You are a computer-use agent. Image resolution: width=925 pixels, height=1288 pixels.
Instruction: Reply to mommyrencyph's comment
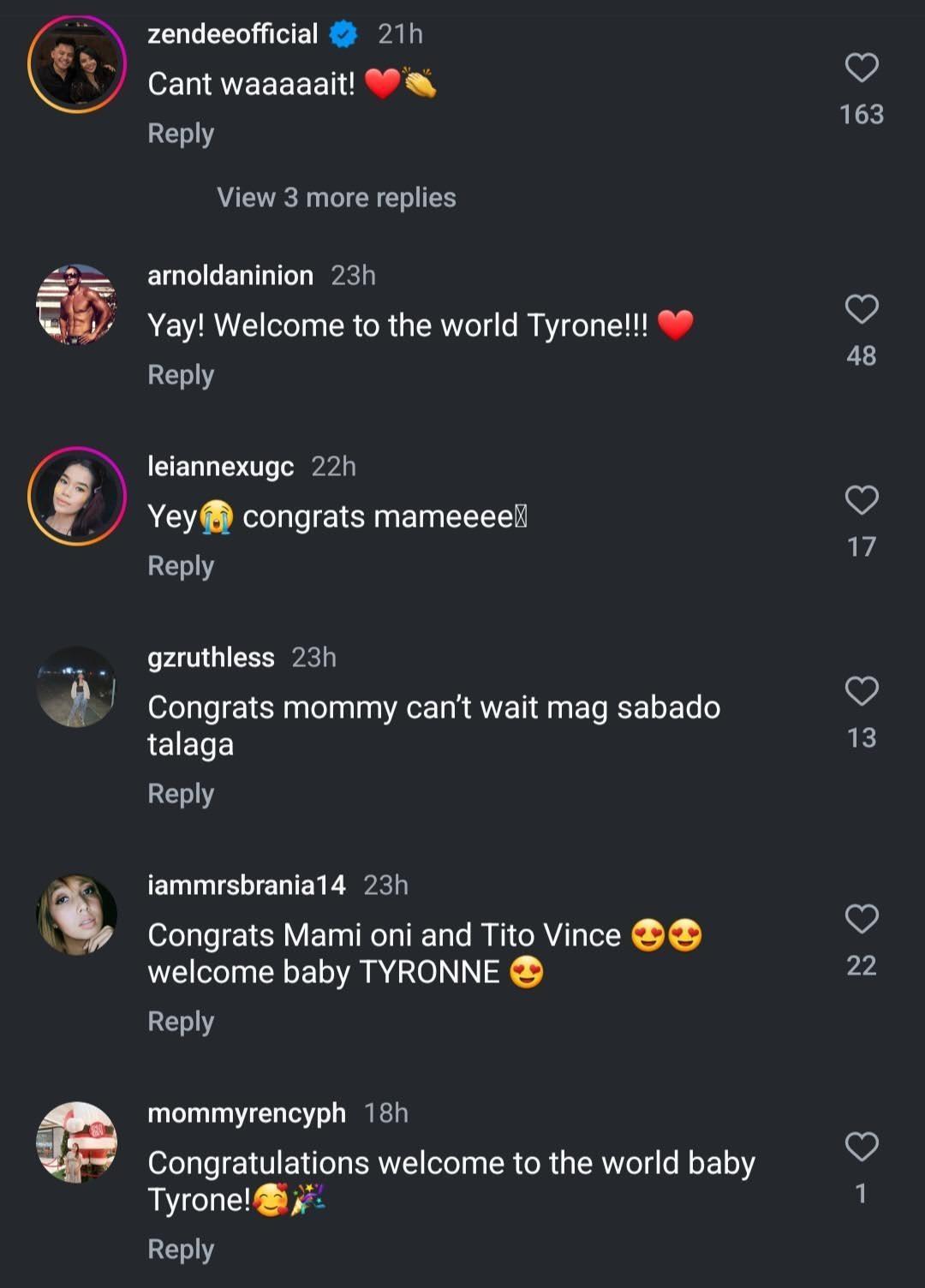[181, 1249]
